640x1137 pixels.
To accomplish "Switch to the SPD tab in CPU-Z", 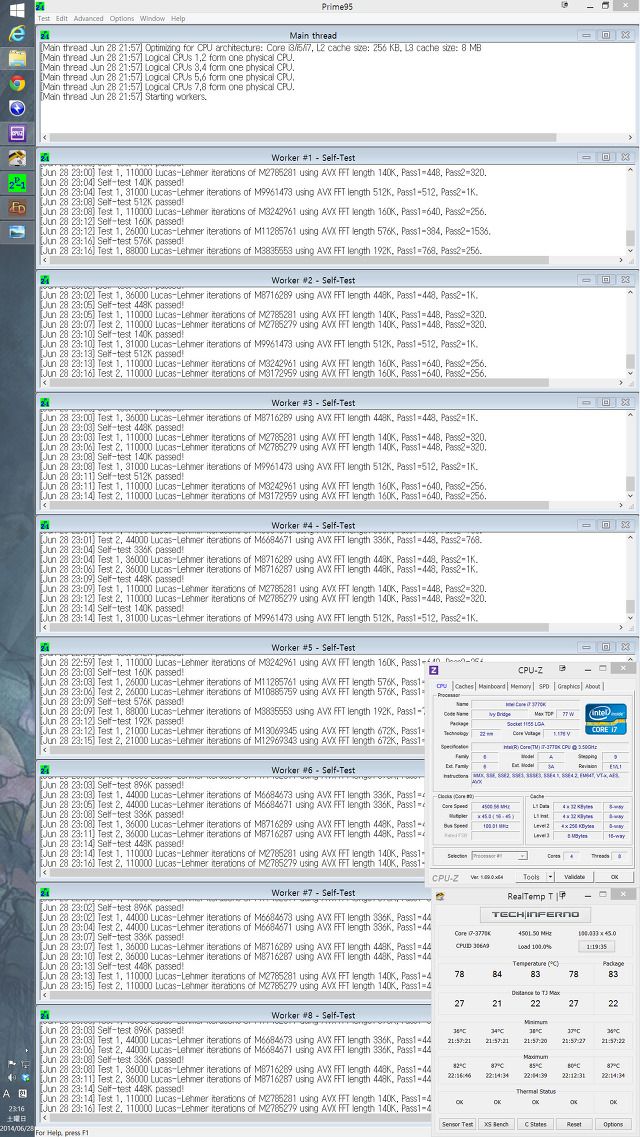I will [544, 686].
